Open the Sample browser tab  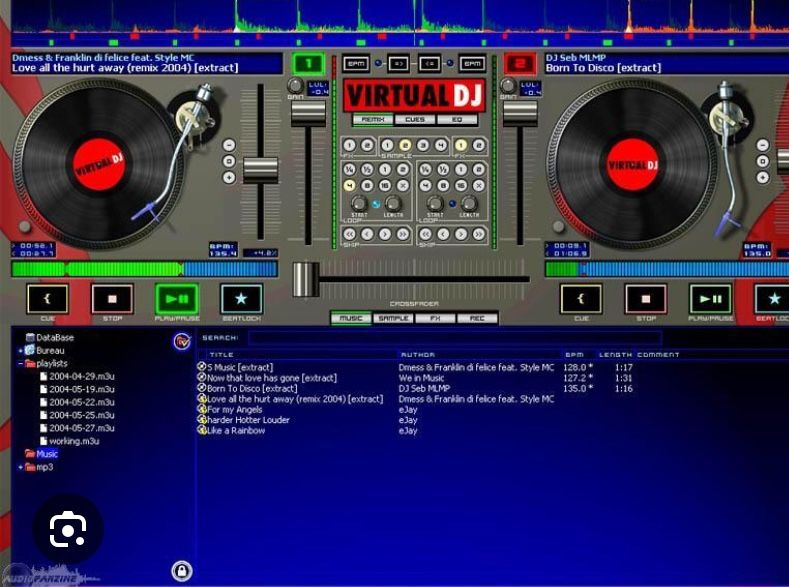pyautogui.click(x=393, y=318)
